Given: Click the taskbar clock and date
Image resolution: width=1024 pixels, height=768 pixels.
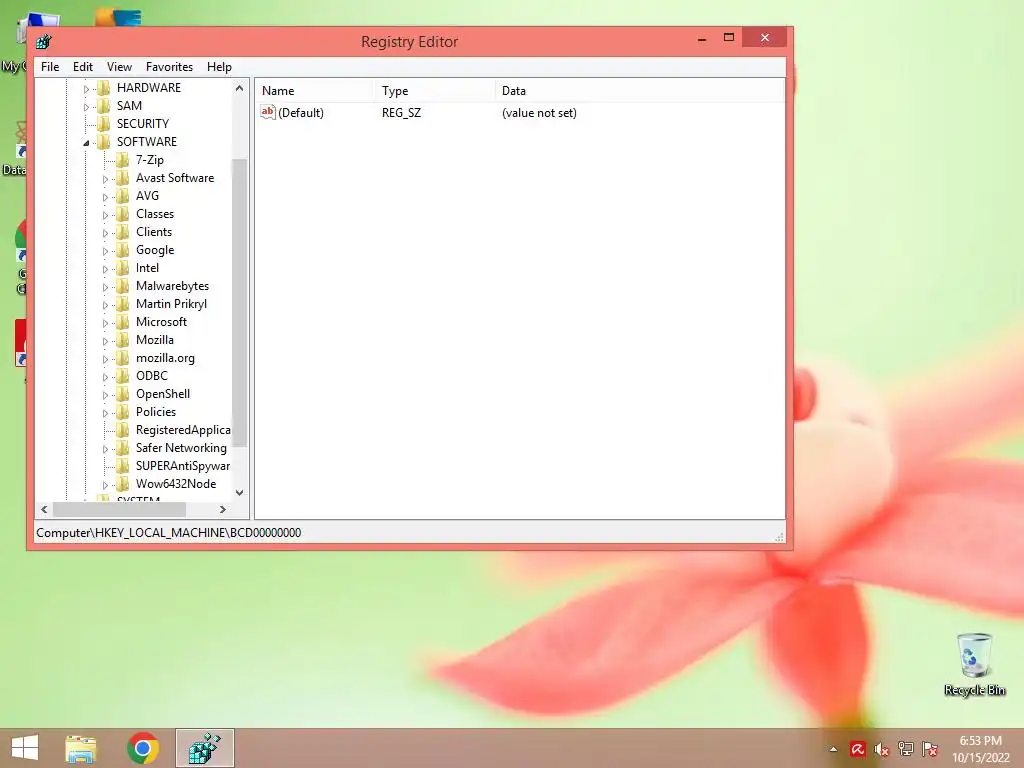Looking at the screenshot, I should click(x=980, y=749).
